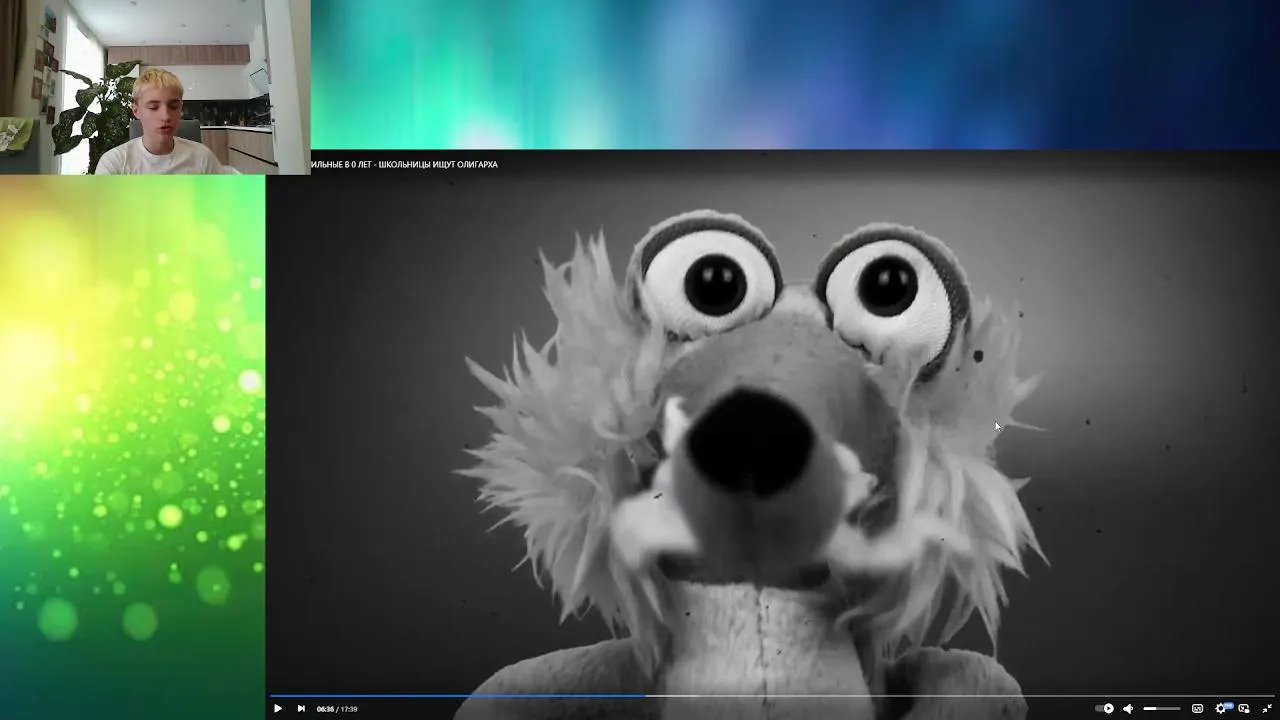Viewport: 1280px width, 720px height.
Task: Skip to the next video
Action: point(301,709)
